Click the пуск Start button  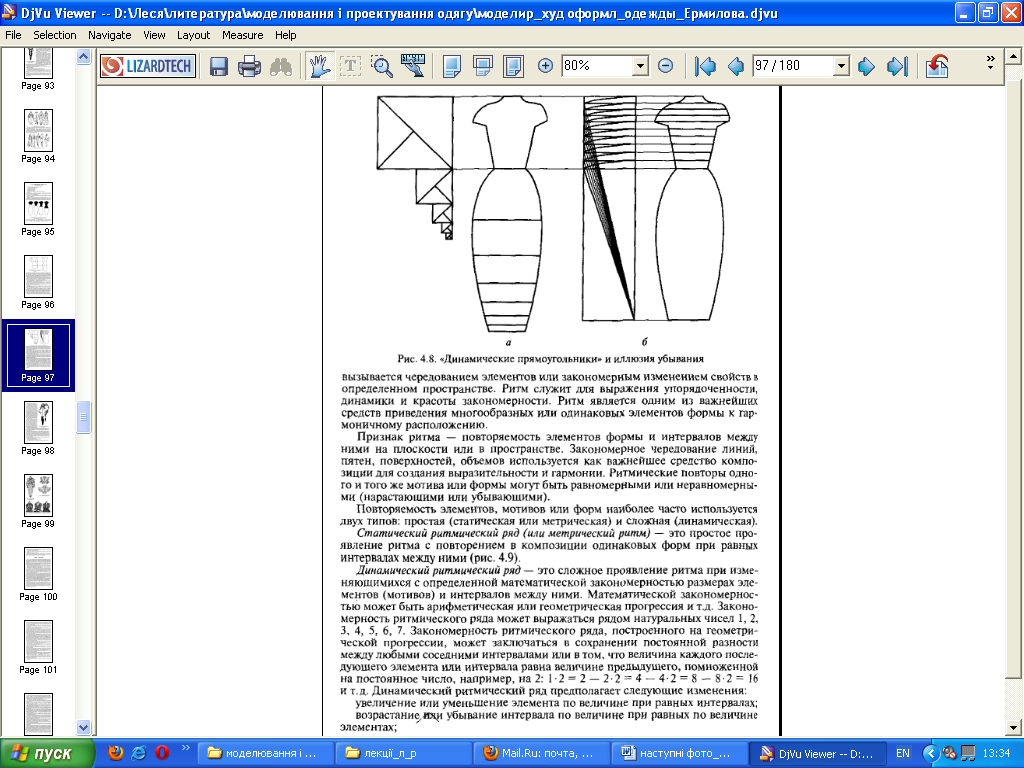coord(47,753)
